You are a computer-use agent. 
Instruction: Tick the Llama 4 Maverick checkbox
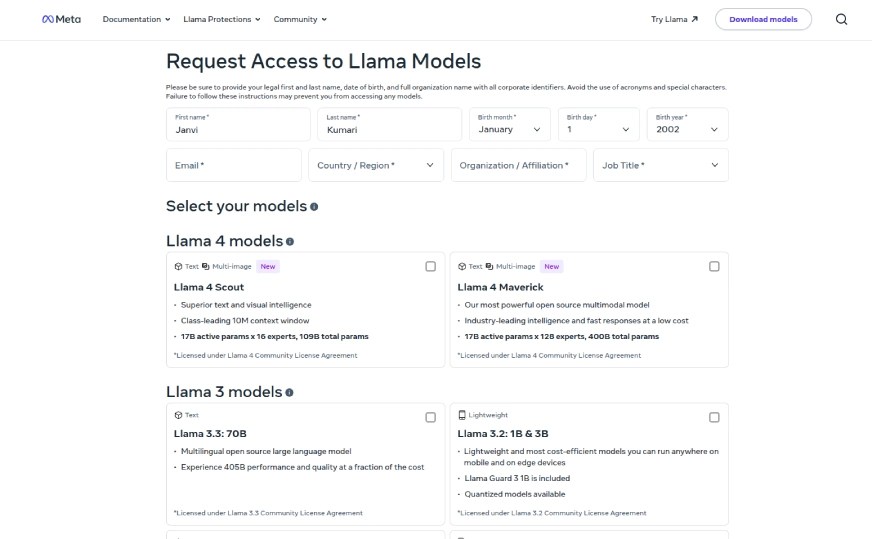714,266
